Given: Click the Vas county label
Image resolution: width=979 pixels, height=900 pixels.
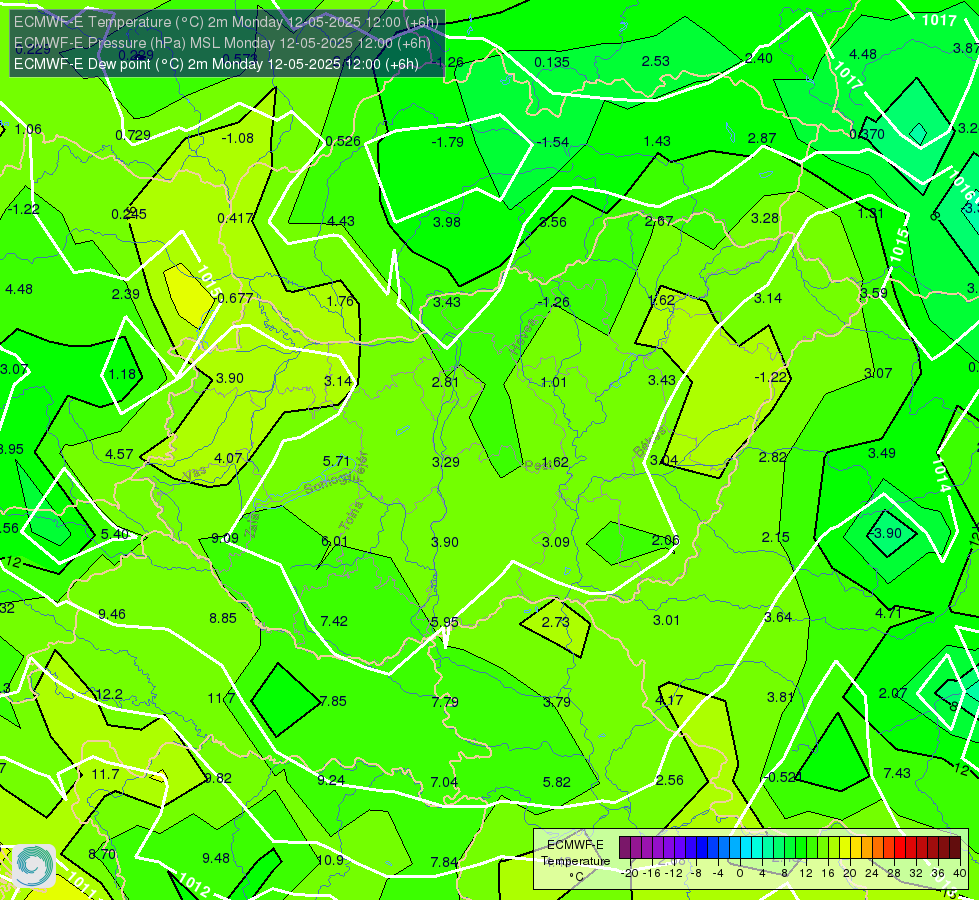Looking at the screenshot, I should point(195,475).
